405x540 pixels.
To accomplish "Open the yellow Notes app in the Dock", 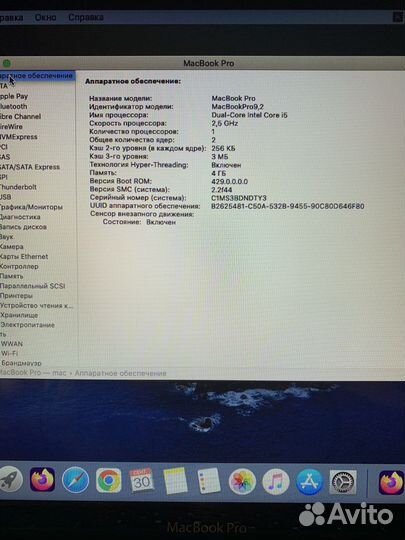I will click(x=175, y=481).
